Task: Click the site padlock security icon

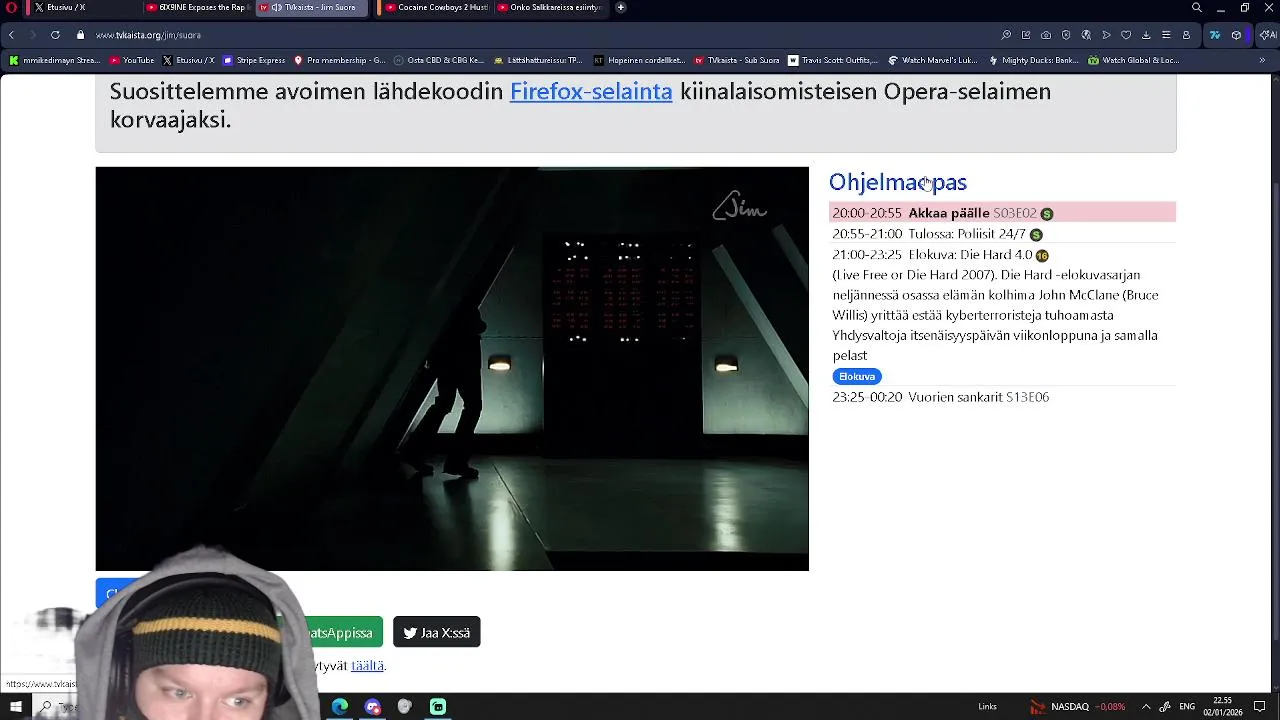Action: (81, 35)
